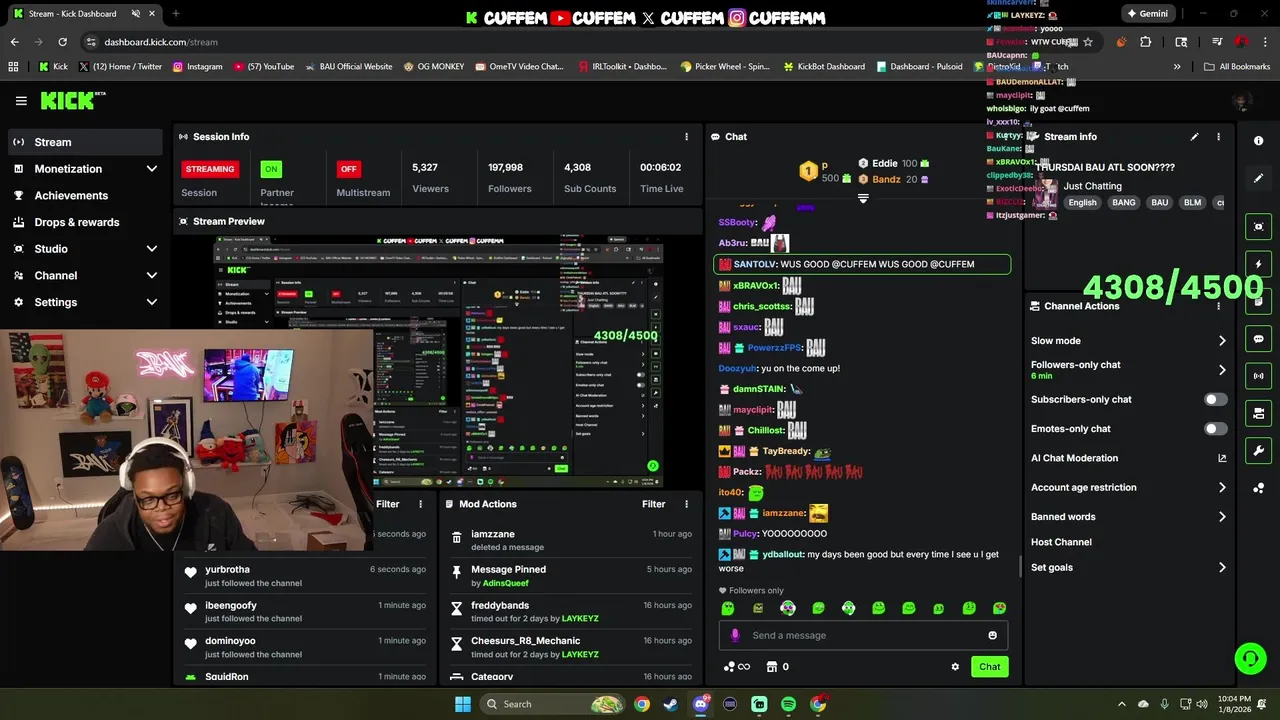The width and height of the screenshot is (1280, 720).
Task: Open the gift shop icon below chat
Action: [x=772, y=667]
